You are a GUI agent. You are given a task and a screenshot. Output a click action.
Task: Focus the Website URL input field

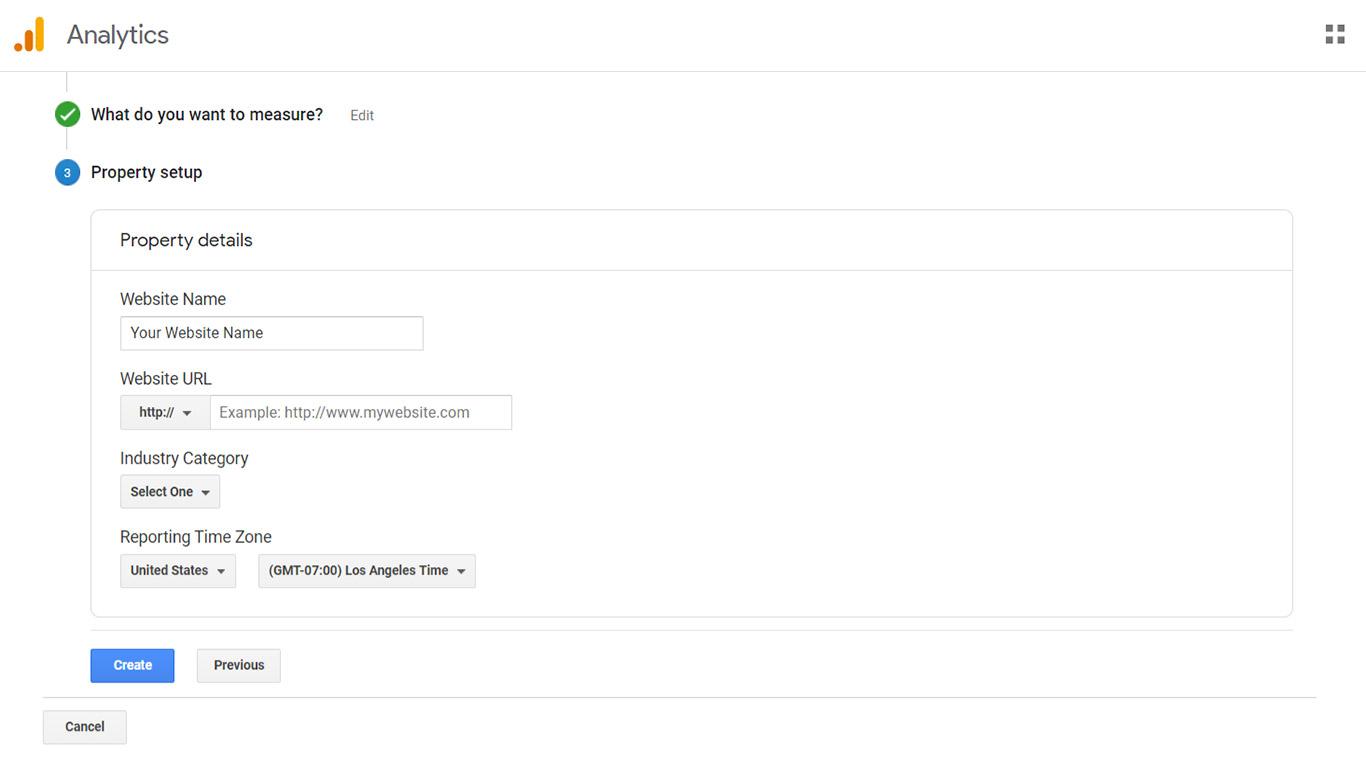coord(361,412)
